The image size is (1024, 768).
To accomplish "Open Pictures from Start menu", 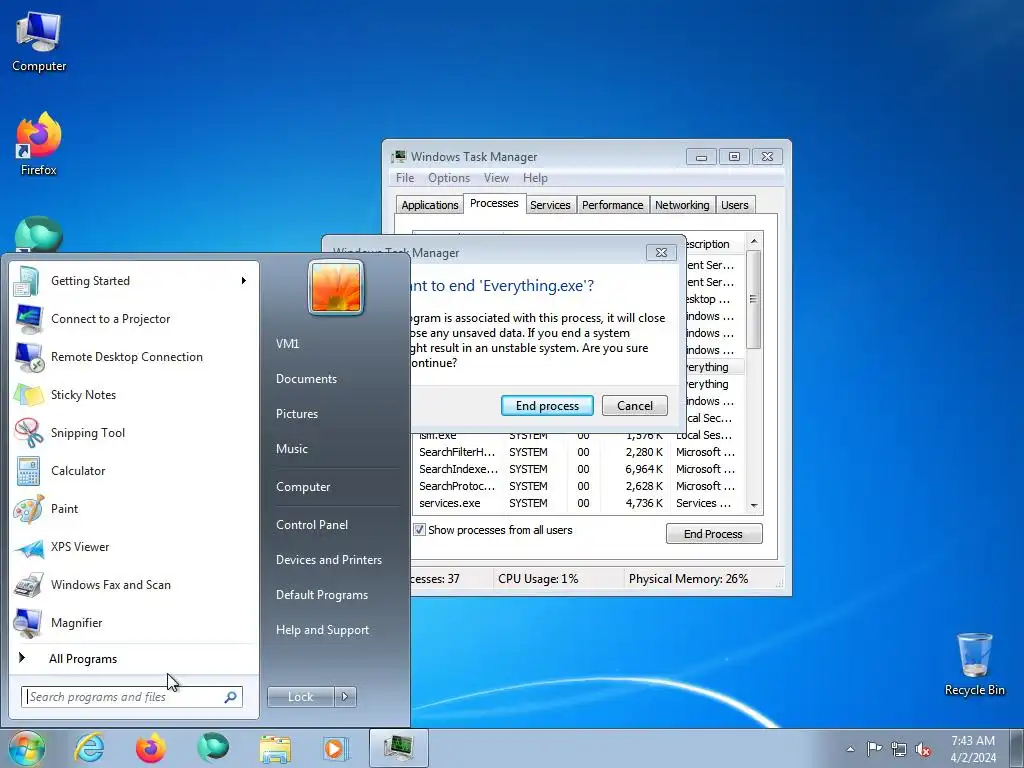I will pos(297,414).
